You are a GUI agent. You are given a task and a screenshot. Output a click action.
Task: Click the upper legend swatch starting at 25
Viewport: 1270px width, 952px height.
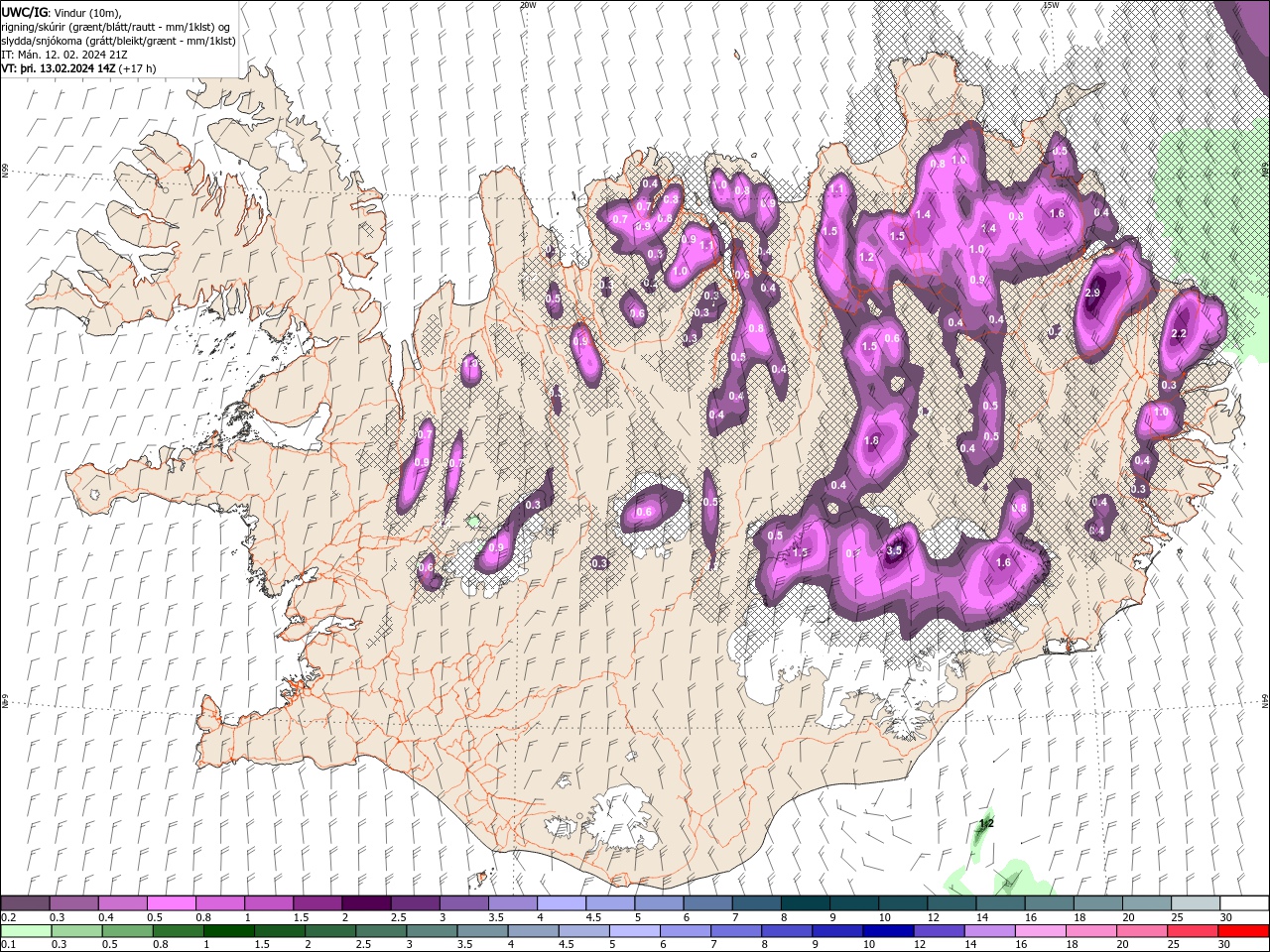point(1195,903)
